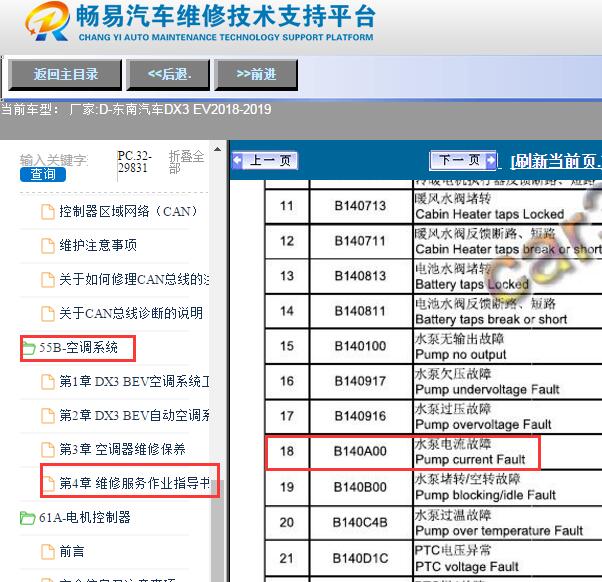Click page icon beside 控制器区域网络（CAN）
602x582 pixels.
point(48,212)
